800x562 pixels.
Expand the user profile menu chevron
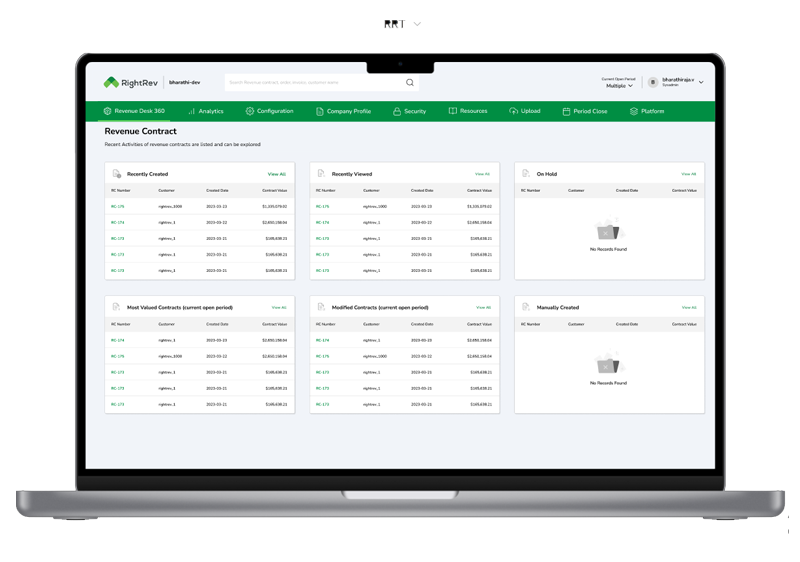[x=701, y=82]
